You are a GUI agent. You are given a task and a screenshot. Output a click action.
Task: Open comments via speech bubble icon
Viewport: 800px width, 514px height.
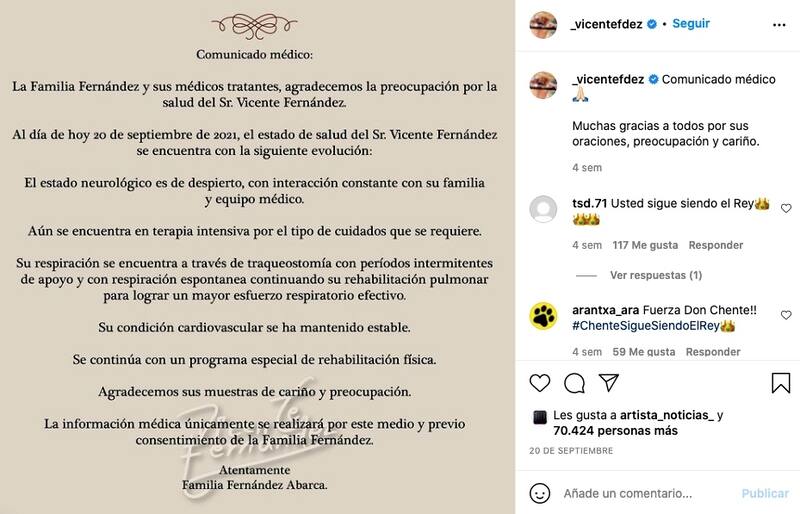pos(574,383)
